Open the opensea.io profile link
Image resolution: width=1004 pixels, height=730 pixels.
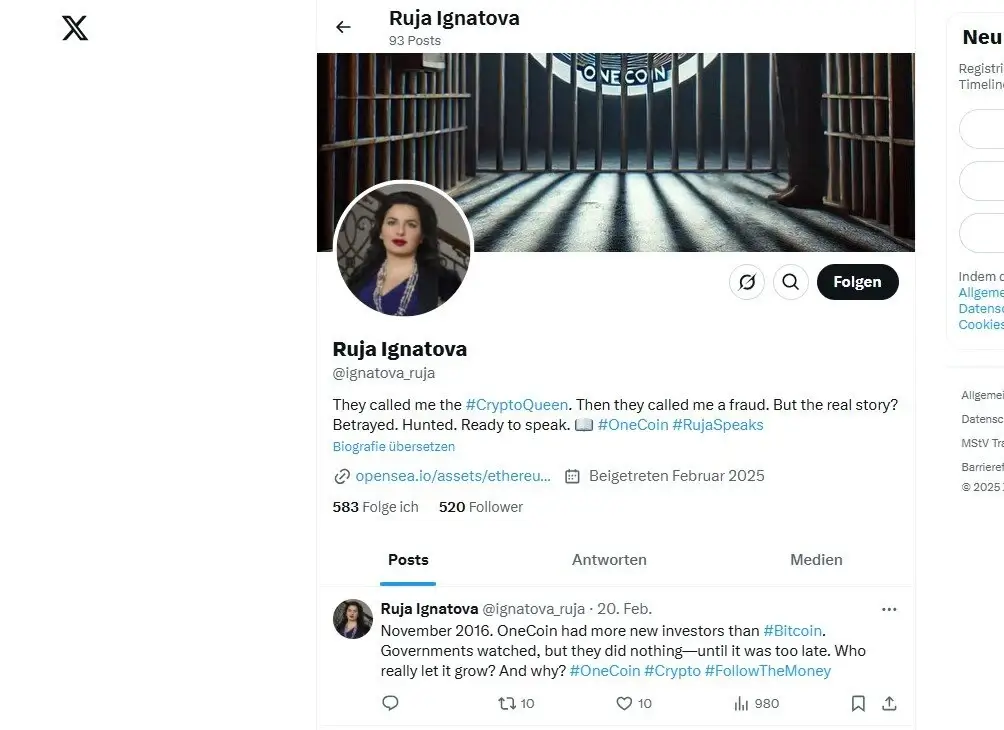coord(453,476)
